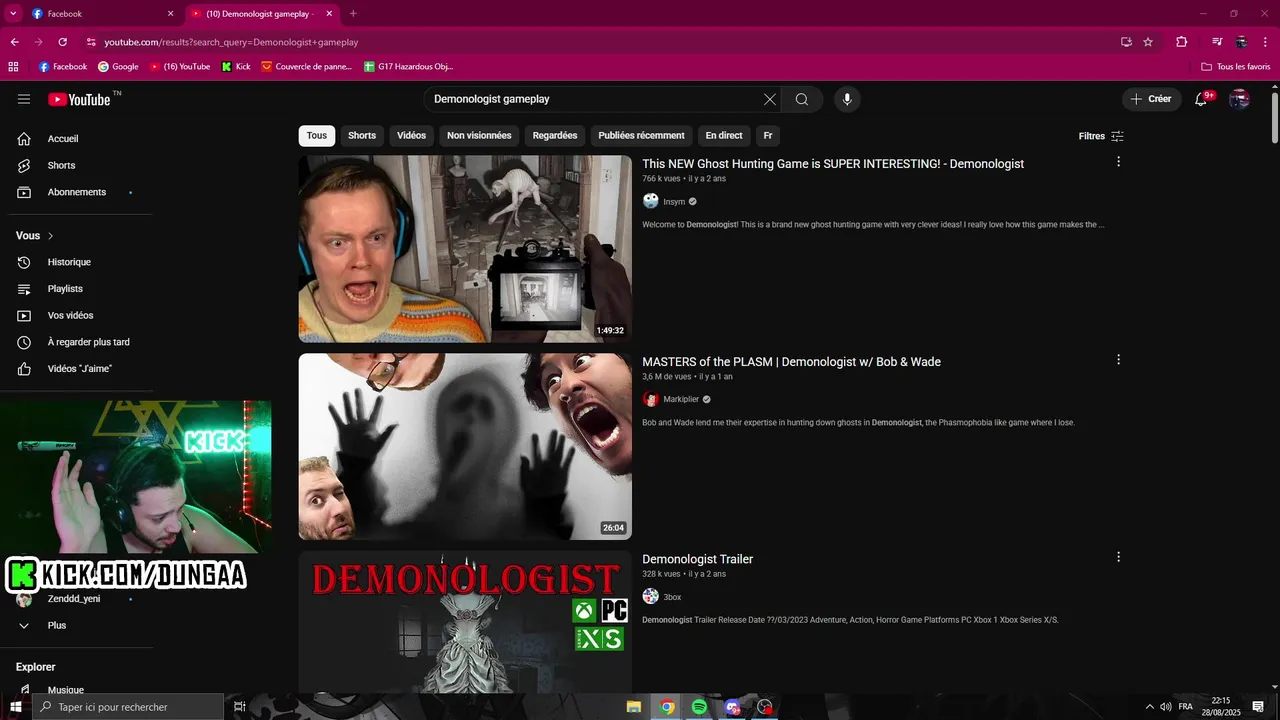1280x720 pixels.
Task: Click the Créer button
Action: coord(1151,99)
